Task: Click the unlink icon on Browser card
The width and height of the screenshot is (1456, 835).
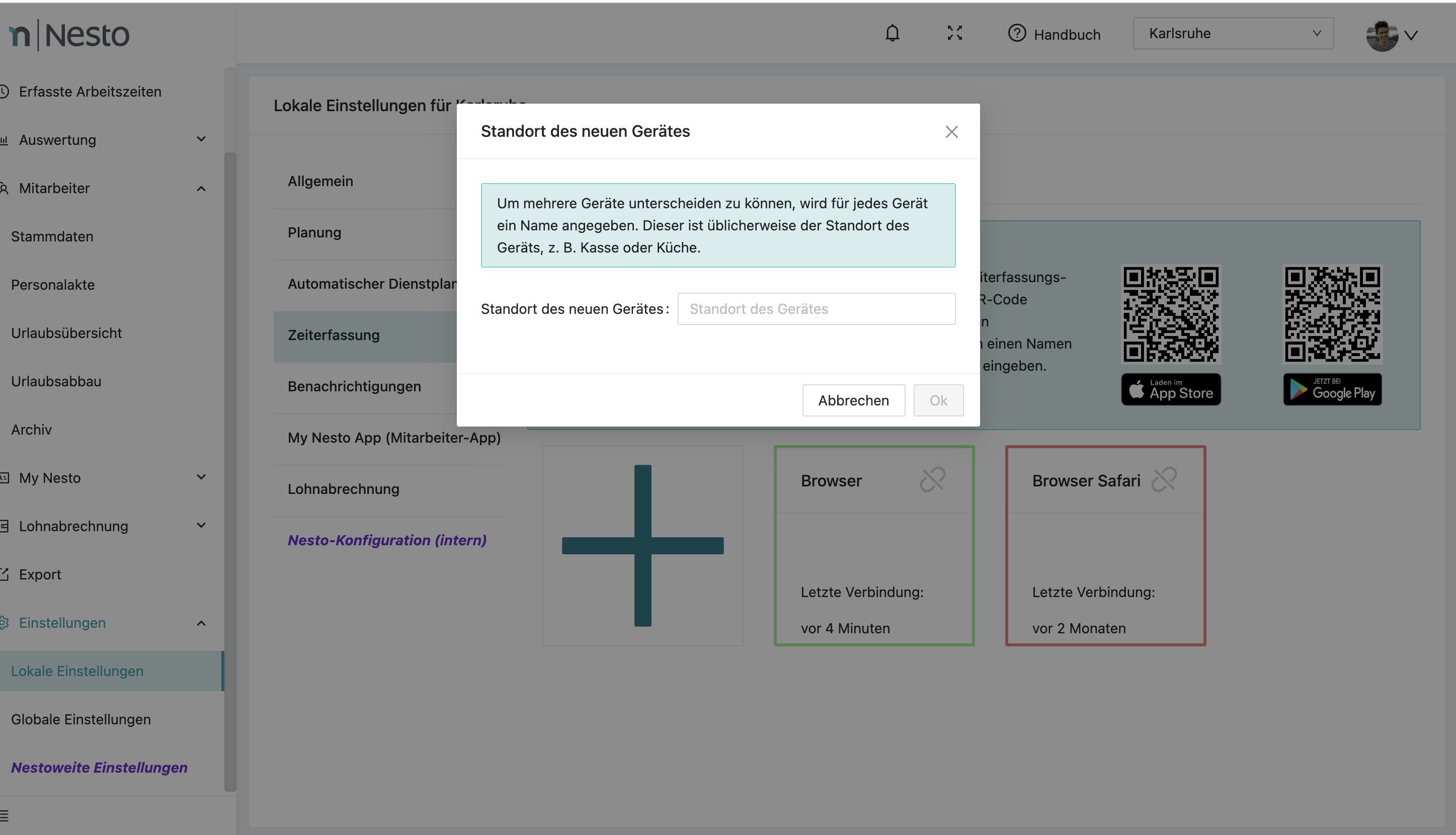Action: tap(932, 479)
